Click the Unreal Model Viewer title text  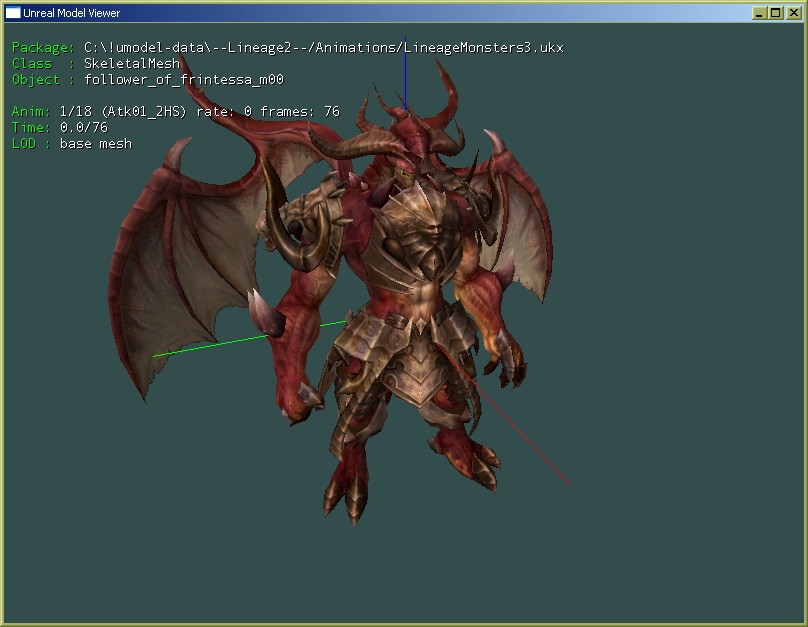[x=72, y=13]
